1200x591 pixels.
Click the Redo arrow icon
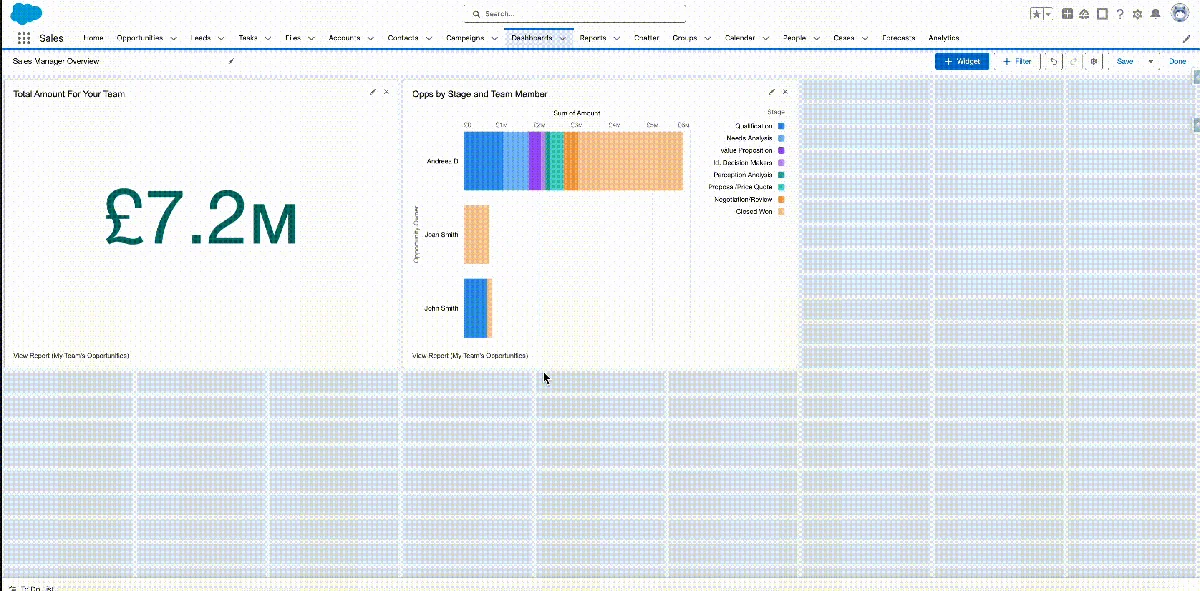[1073, 61]
